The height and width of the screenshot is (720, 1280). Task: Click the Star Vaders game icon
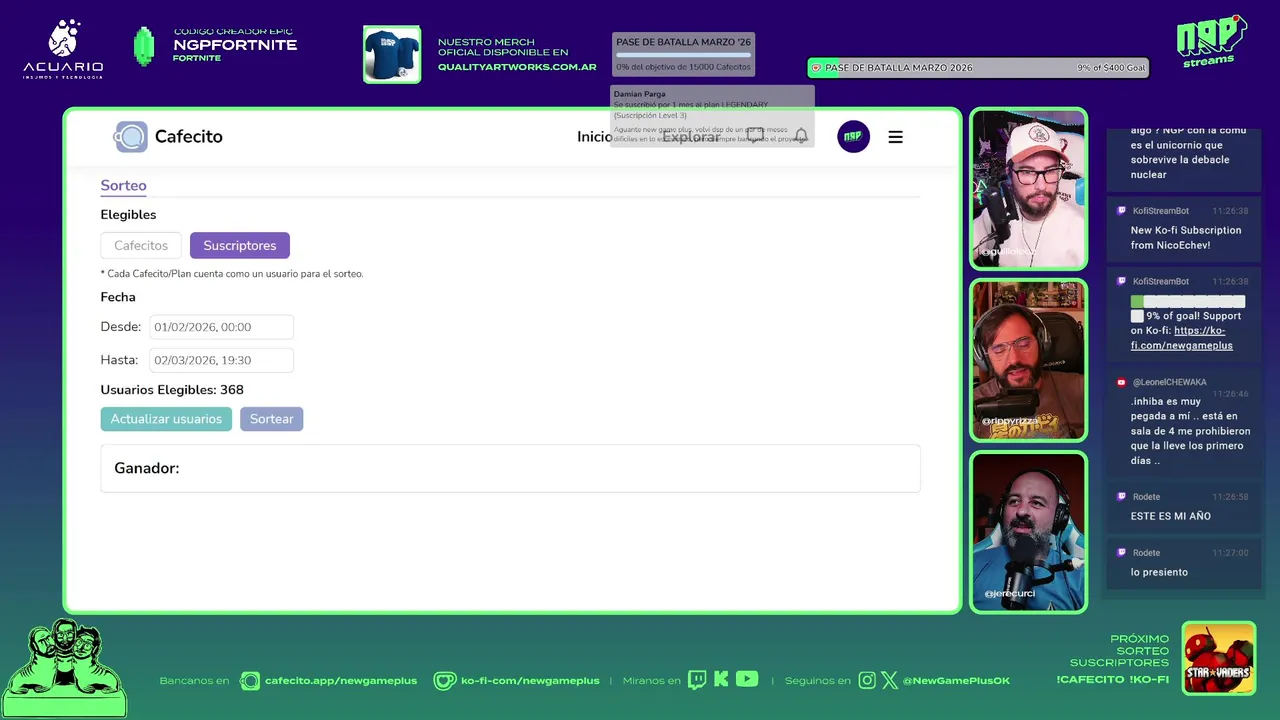click(1218, 658)
